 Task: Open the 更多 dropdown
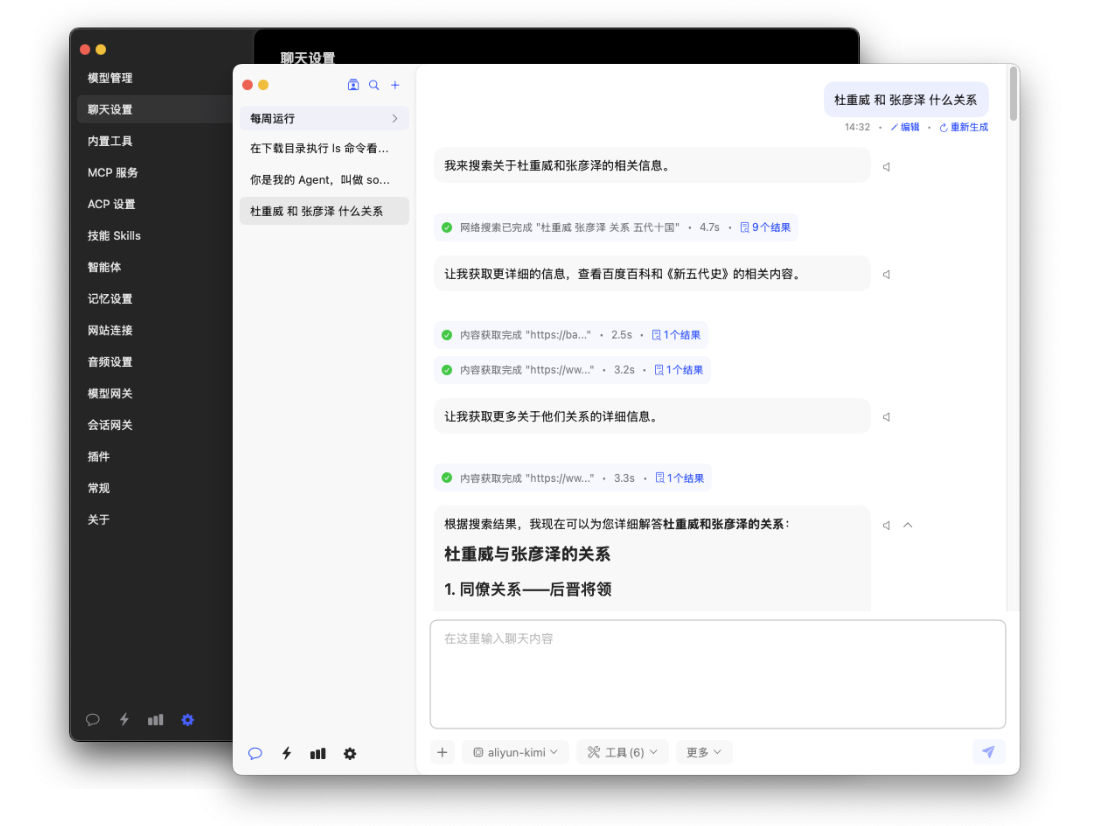pyautogui.click(x=704, y=752)
